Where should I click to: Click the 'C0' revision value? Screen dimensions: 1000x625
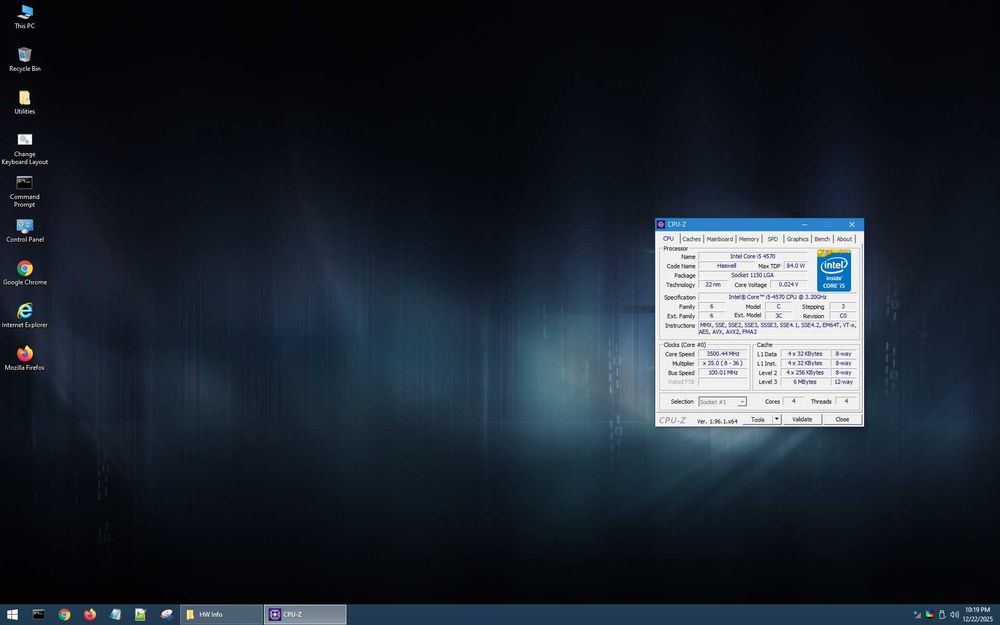pos(842,316)
